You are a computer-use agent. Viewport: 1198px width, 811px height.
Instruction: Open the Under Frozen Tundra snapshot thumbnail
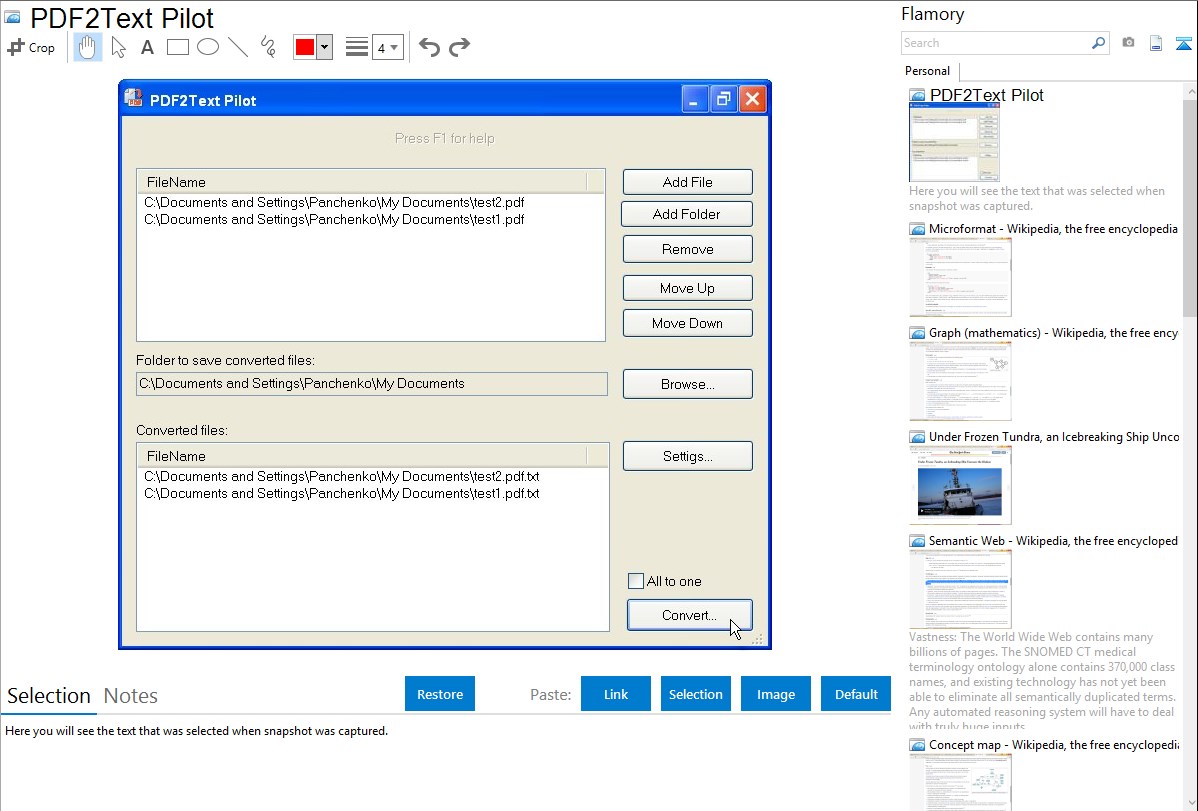coord(960,485)
